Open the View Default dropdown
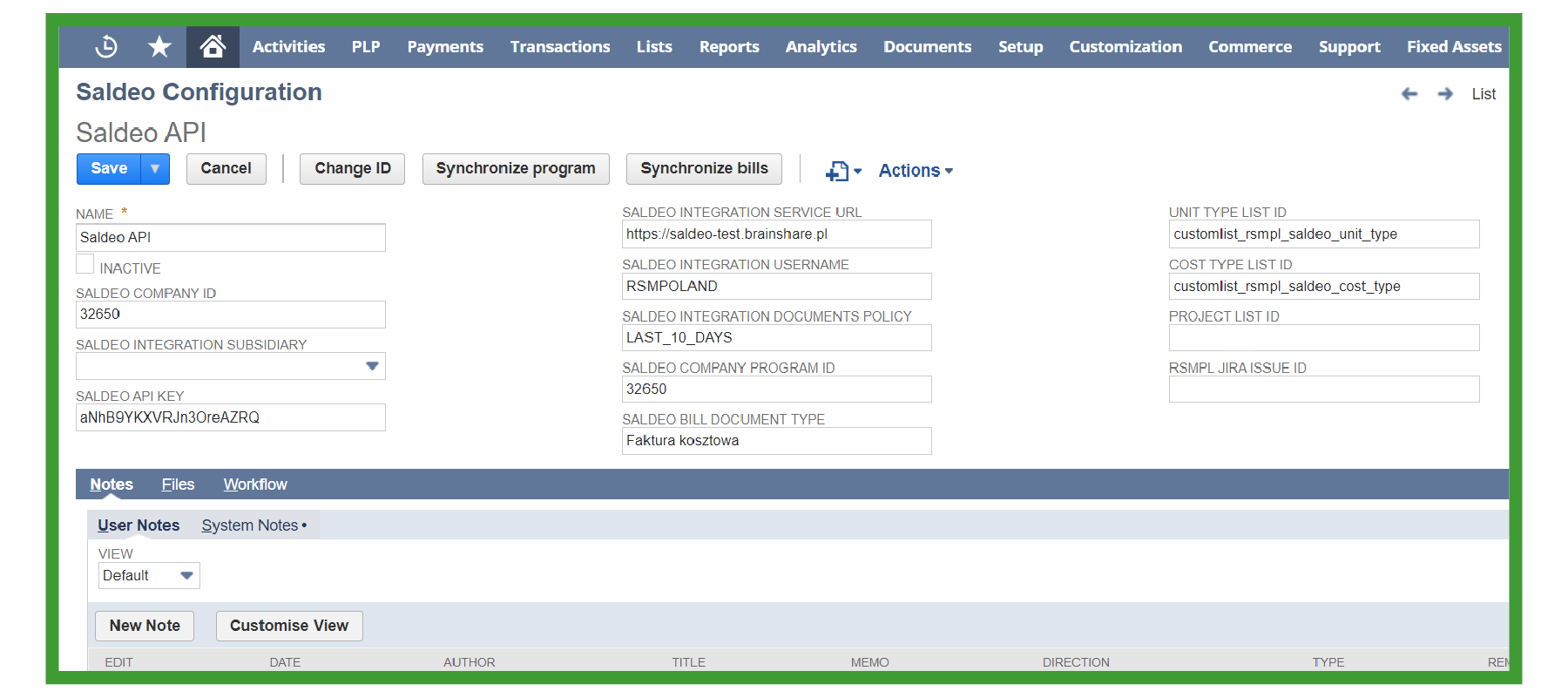This screenshot has width=1568, height=698. coord(149,576)
